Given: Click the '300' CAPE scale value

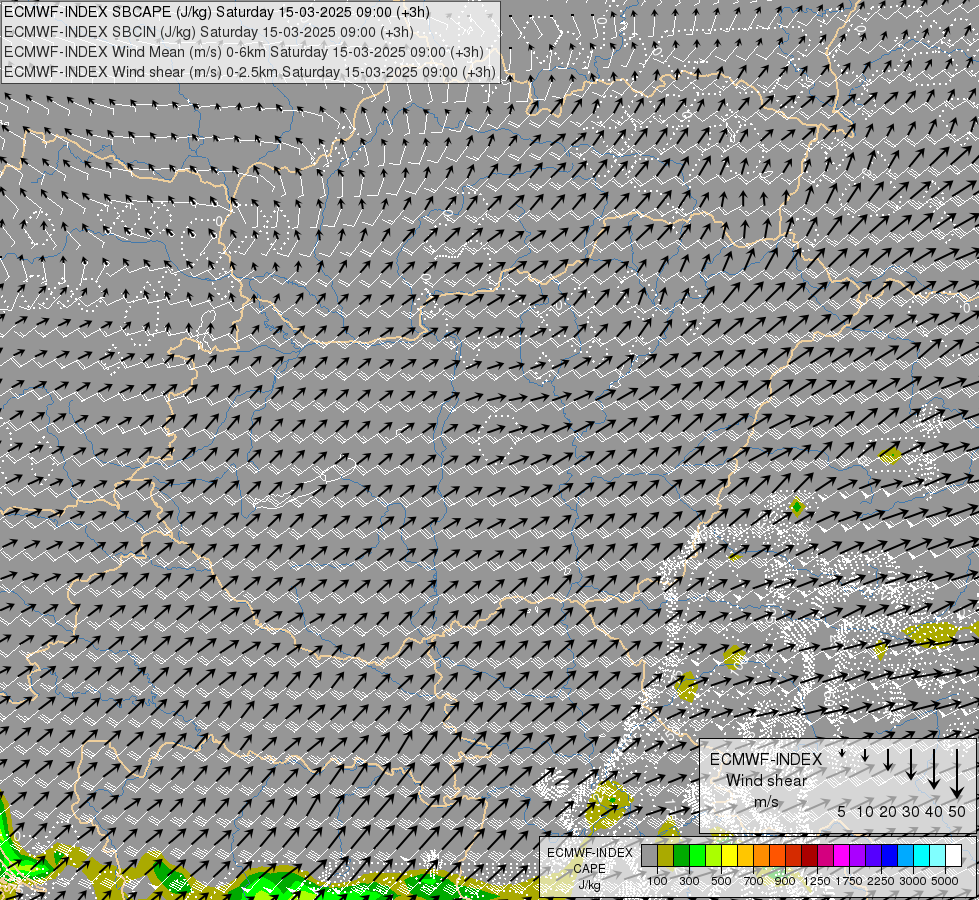Looking at the screenshot, I should coord(689,881).
